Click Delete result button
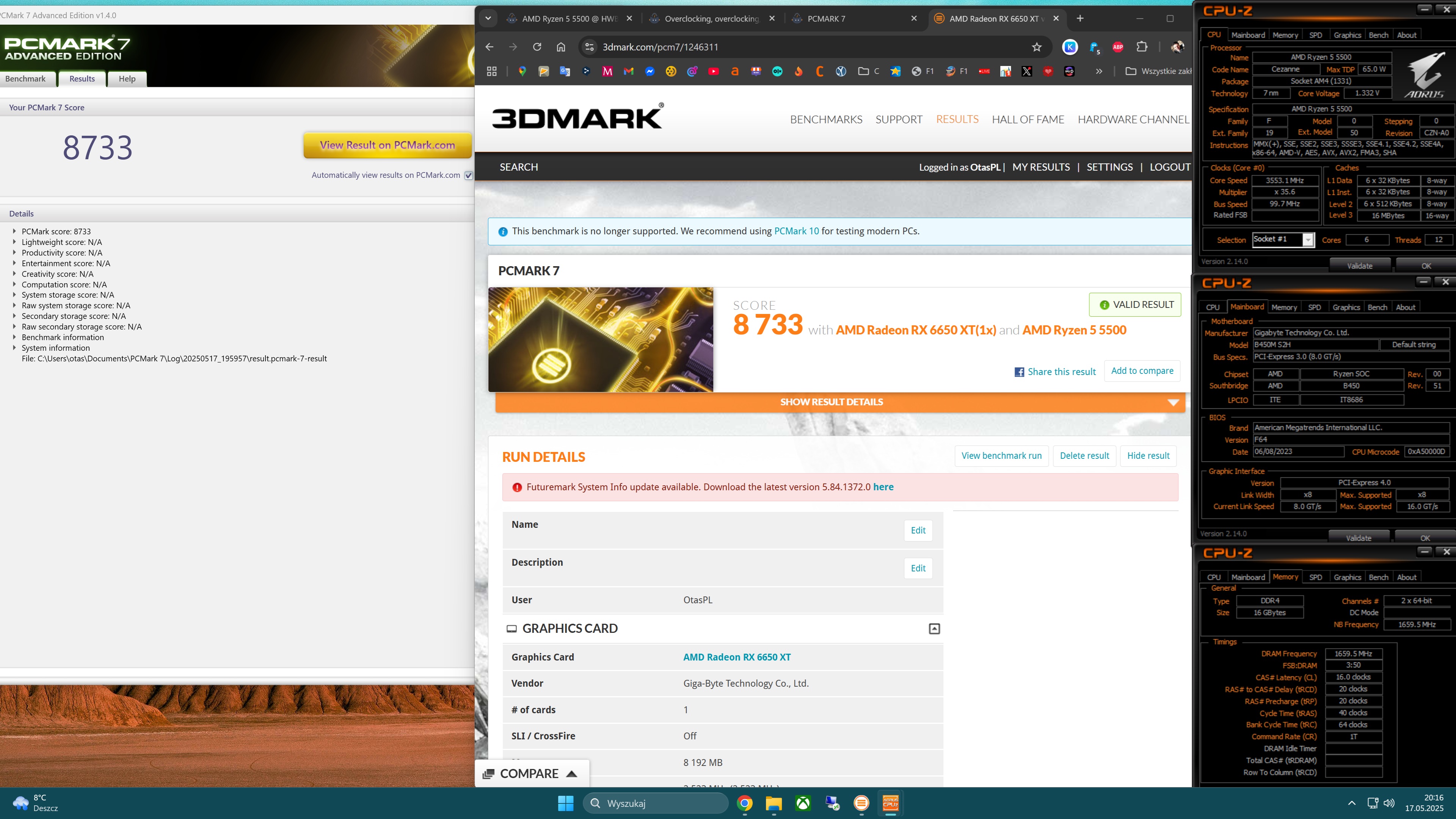The height and width of the screenshot is (819, 1456). [1084, 455]
